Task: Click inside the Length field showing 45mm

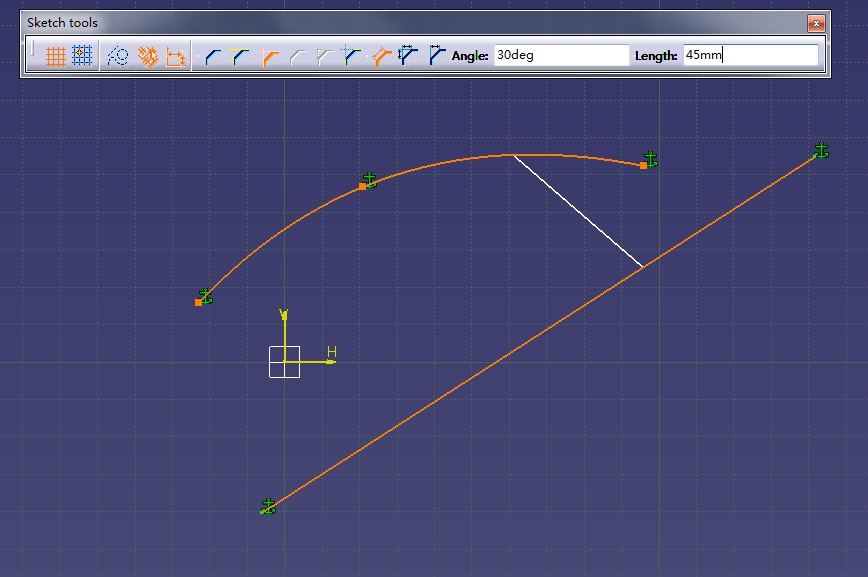Action: (751, 55)
